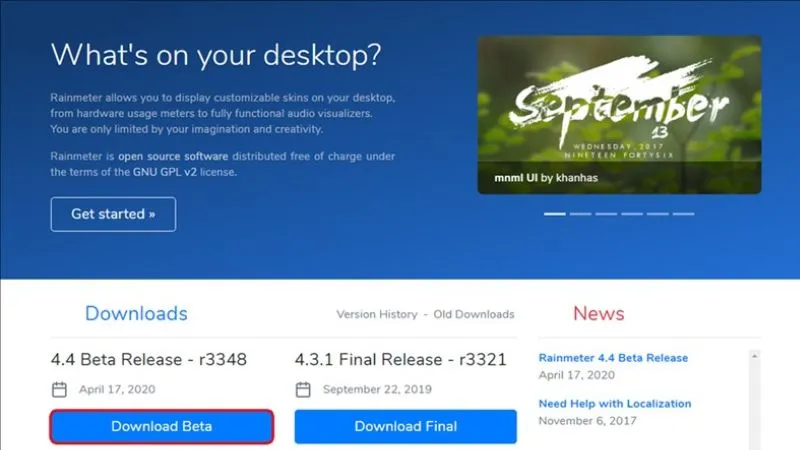This screenshot has width=800, height=450.
Task: Click the September 22, 2019 release date
Action: point(377,389)
